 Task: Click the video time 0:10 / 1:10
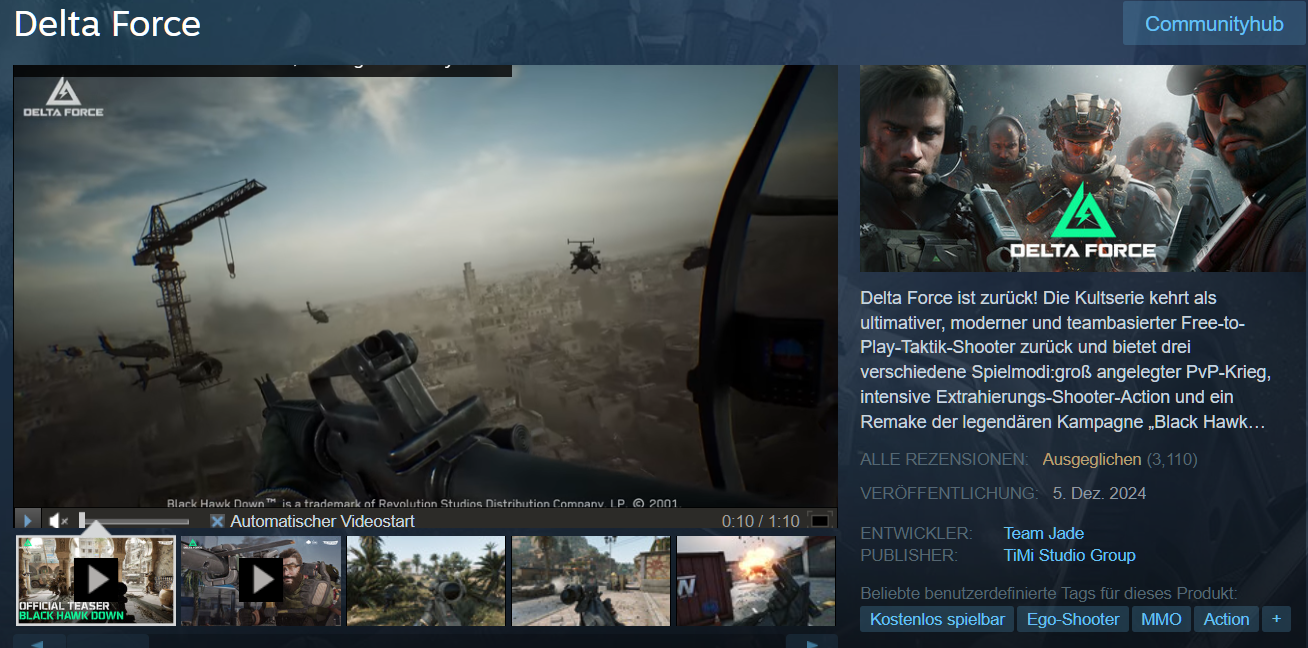[761, 521]
